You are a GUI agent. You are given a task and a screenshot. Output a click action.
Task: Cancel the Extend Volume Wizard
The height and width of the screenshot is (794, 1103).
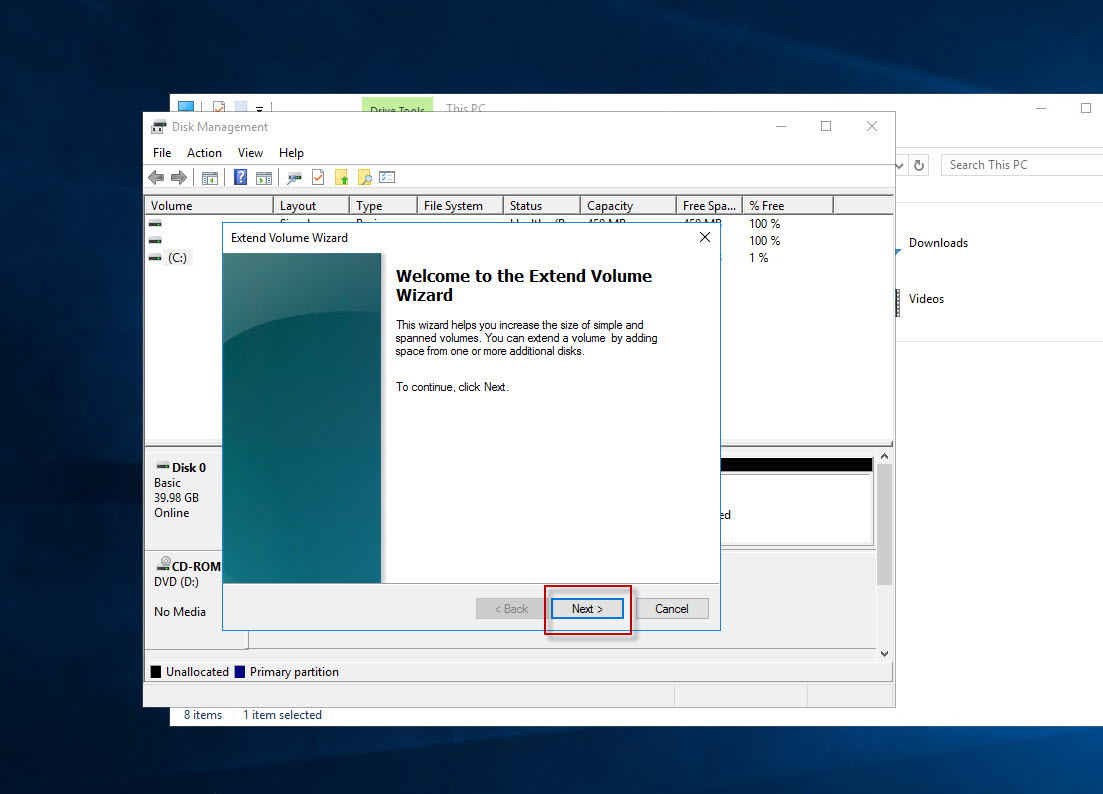tap(672, 609)
